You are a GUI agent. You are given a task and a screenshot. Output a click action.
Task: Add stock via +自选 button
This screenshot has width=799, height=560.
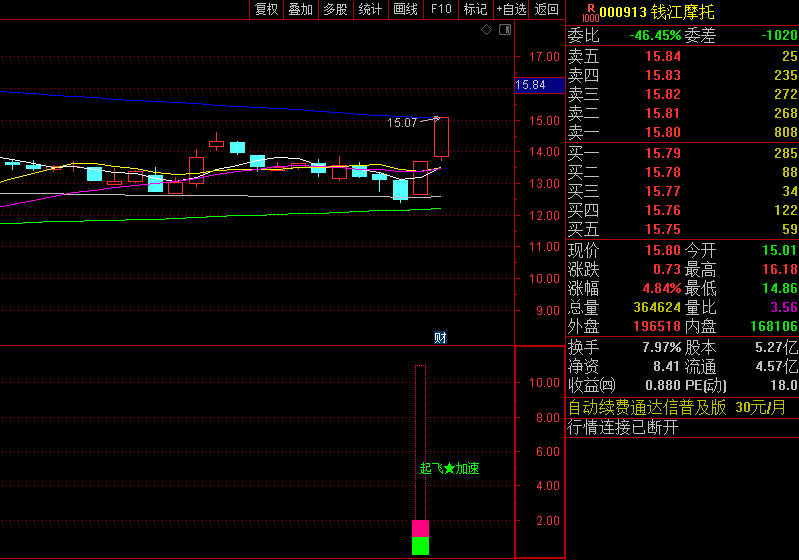tap(512, 9)
